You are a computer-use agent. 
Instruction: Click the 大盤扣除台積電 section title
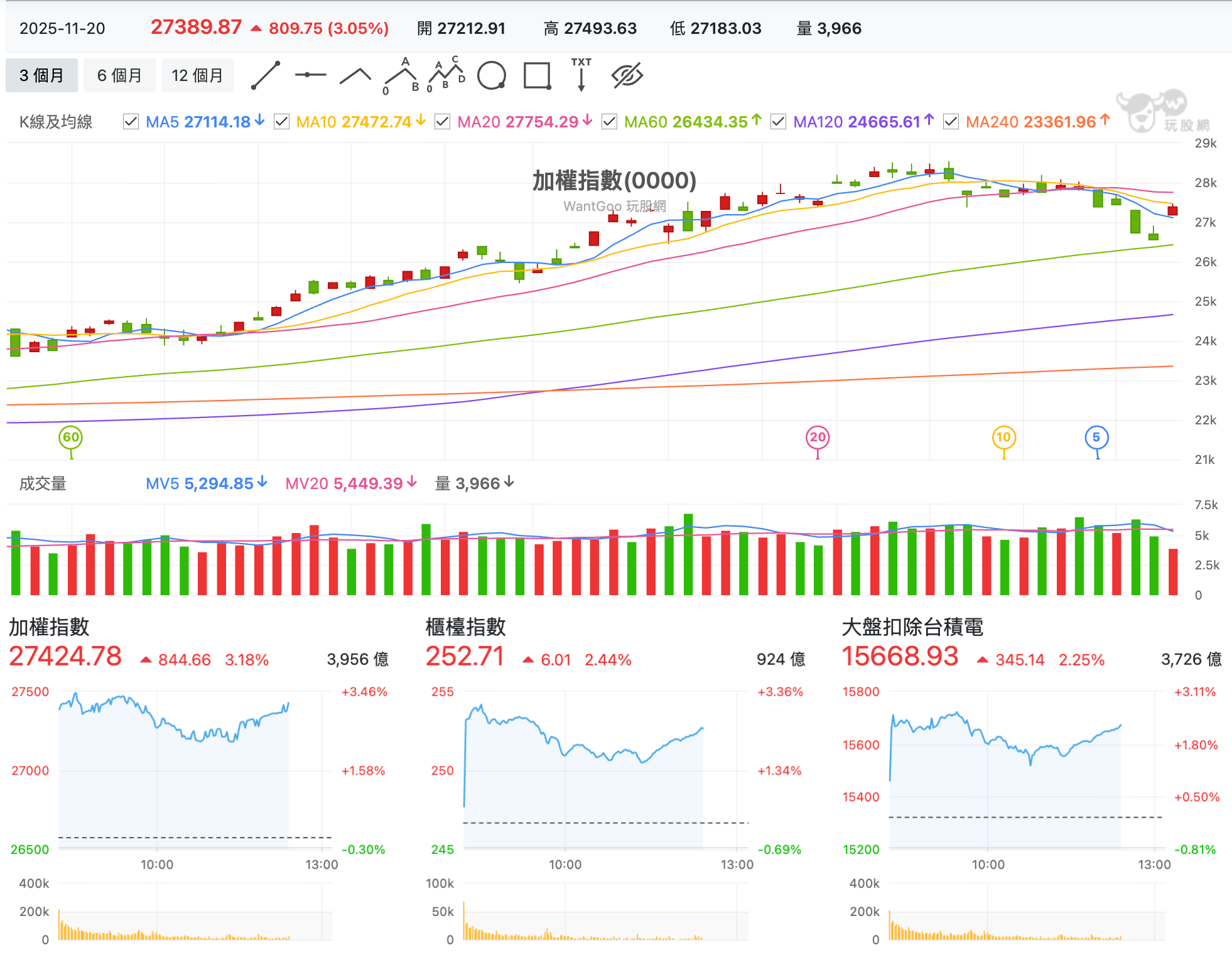pos(912,627)
